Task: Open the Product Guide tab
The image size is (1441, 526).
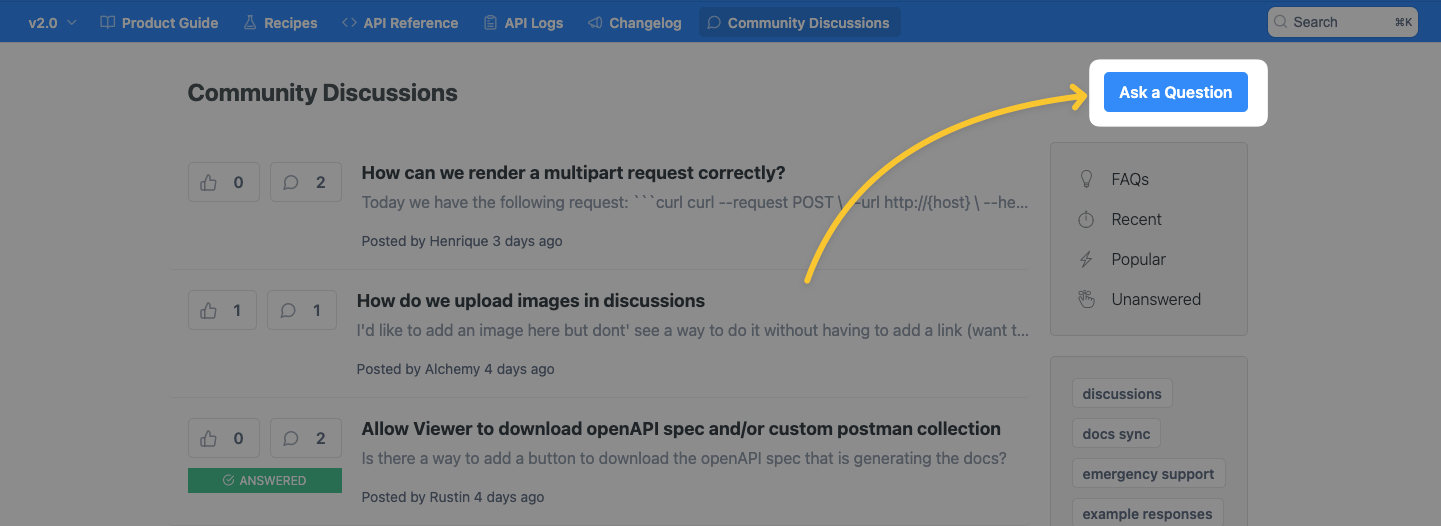Action: pos(159,23)
